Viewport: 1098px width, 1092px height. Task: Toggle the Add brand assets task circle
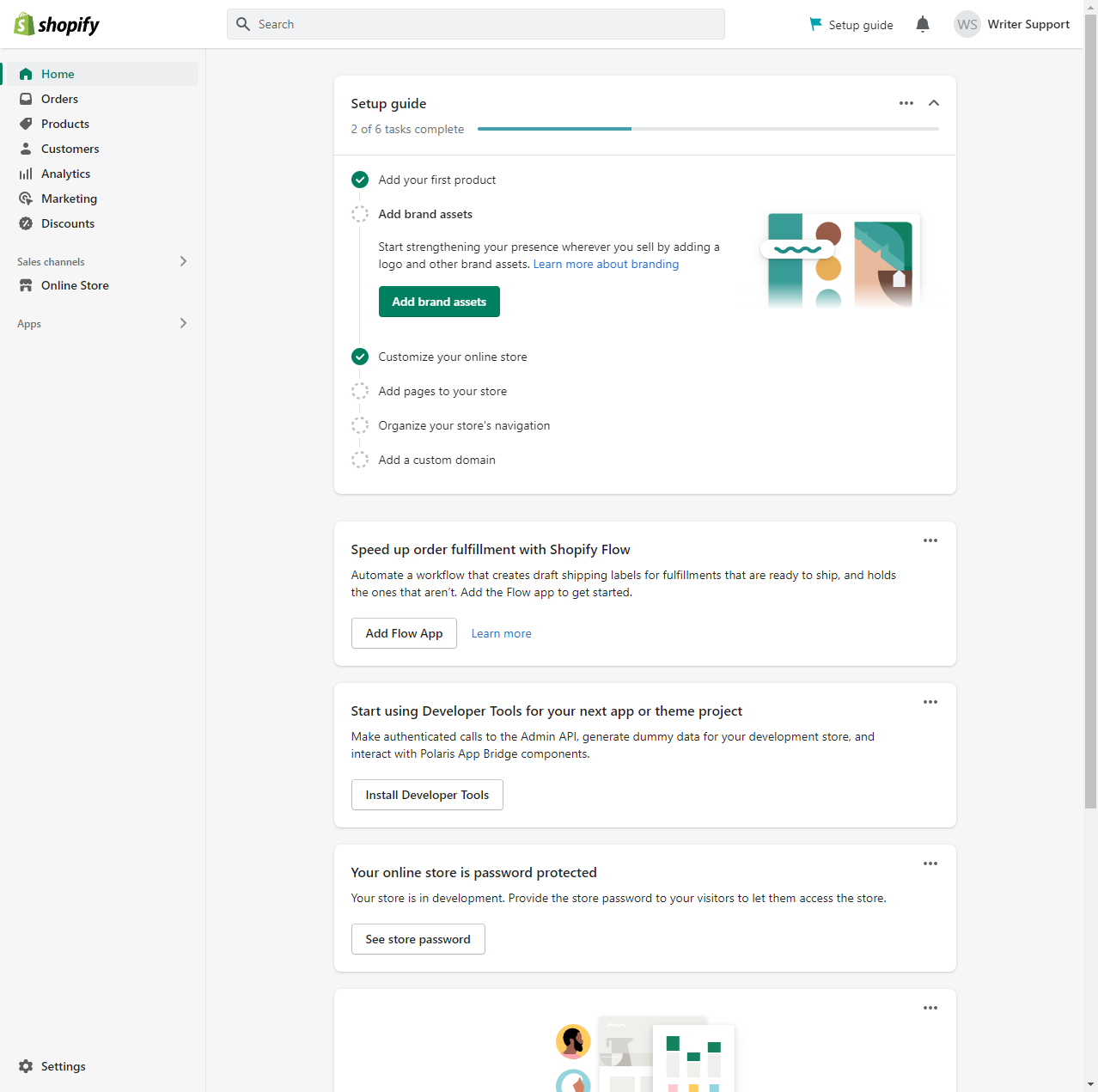pos(360,214)
